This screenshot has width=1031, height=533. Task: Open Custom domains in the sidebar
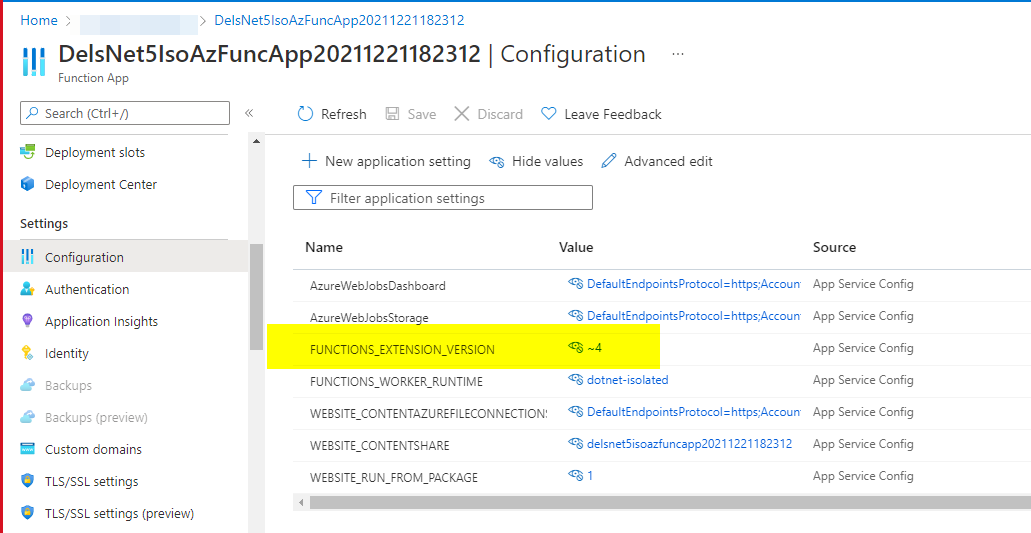click(93, 450)
